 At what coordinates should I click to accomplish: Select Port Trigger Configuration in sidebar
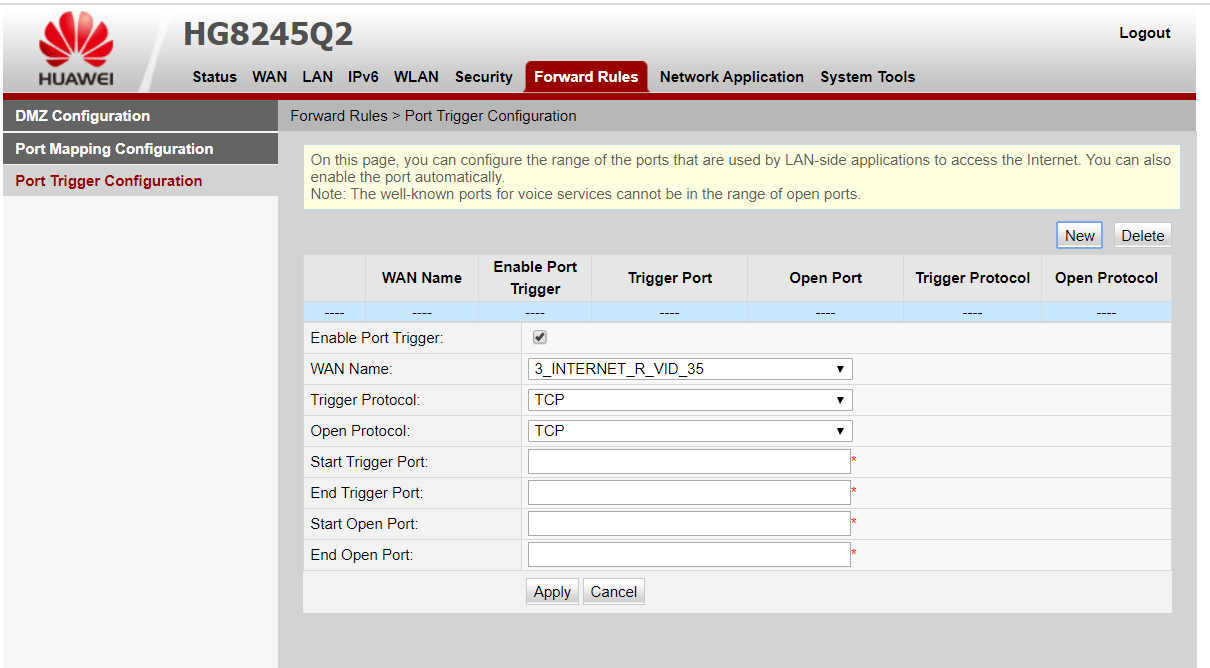[x=140, y=181]
